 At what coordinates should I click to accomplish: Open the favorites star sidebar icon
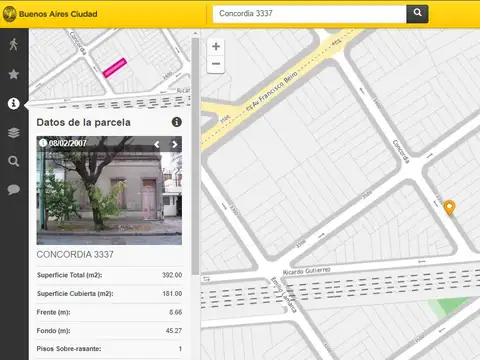tap(14, 74)
